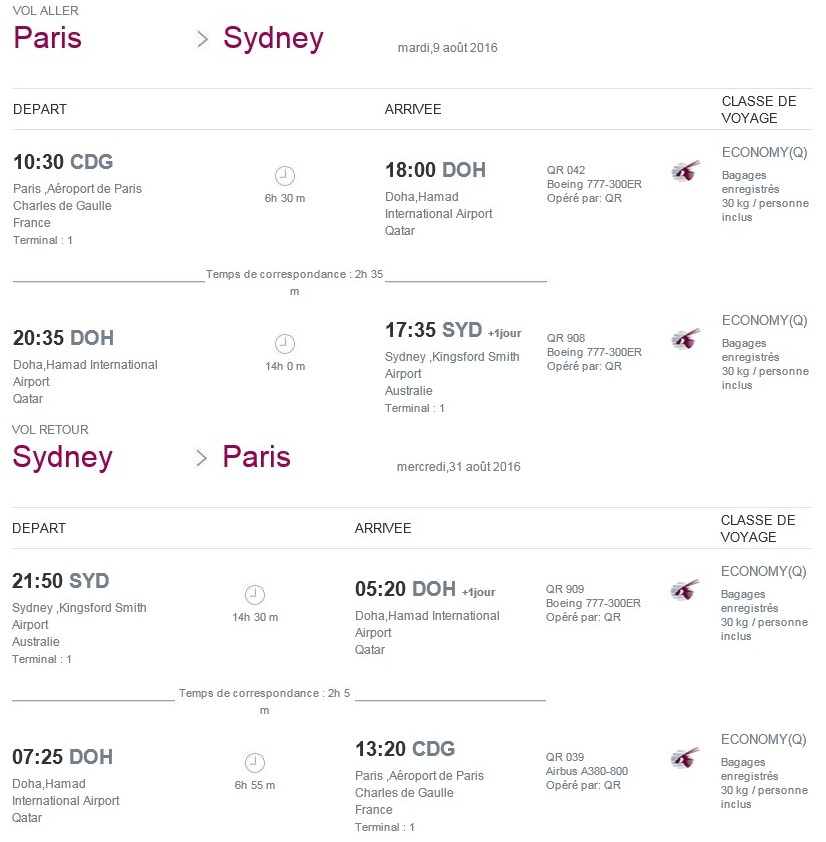
Task: Click the clock icon above 14h 0 m
Action: coord(285,344)
